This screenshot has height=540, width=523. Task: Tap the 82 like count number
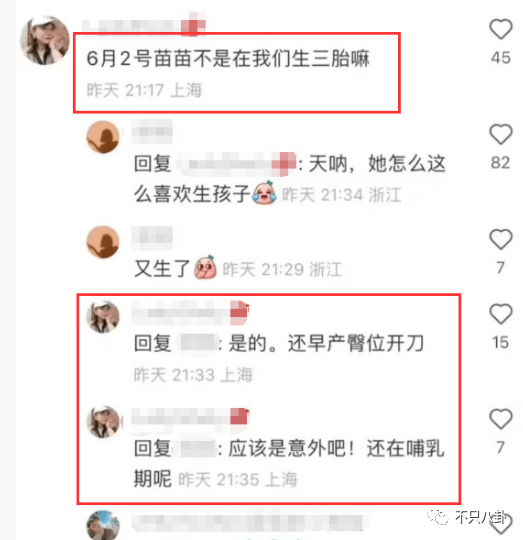tap(501, 163)
